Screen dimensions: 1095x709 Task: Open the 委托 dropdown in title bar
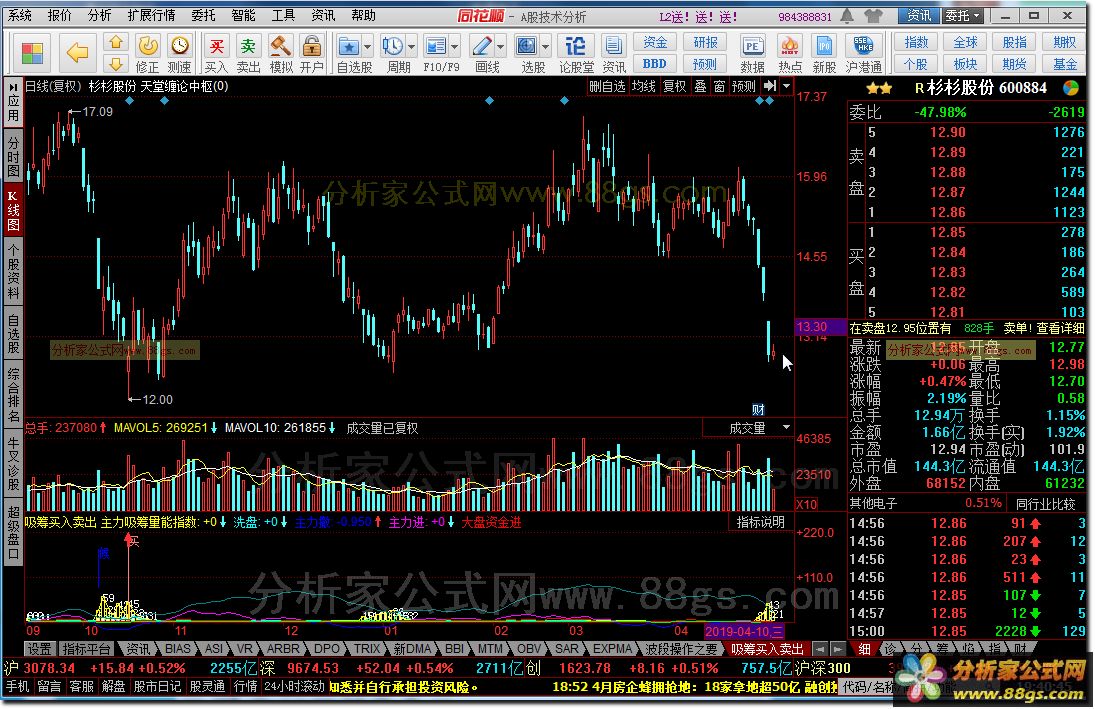tap(962, 15)
